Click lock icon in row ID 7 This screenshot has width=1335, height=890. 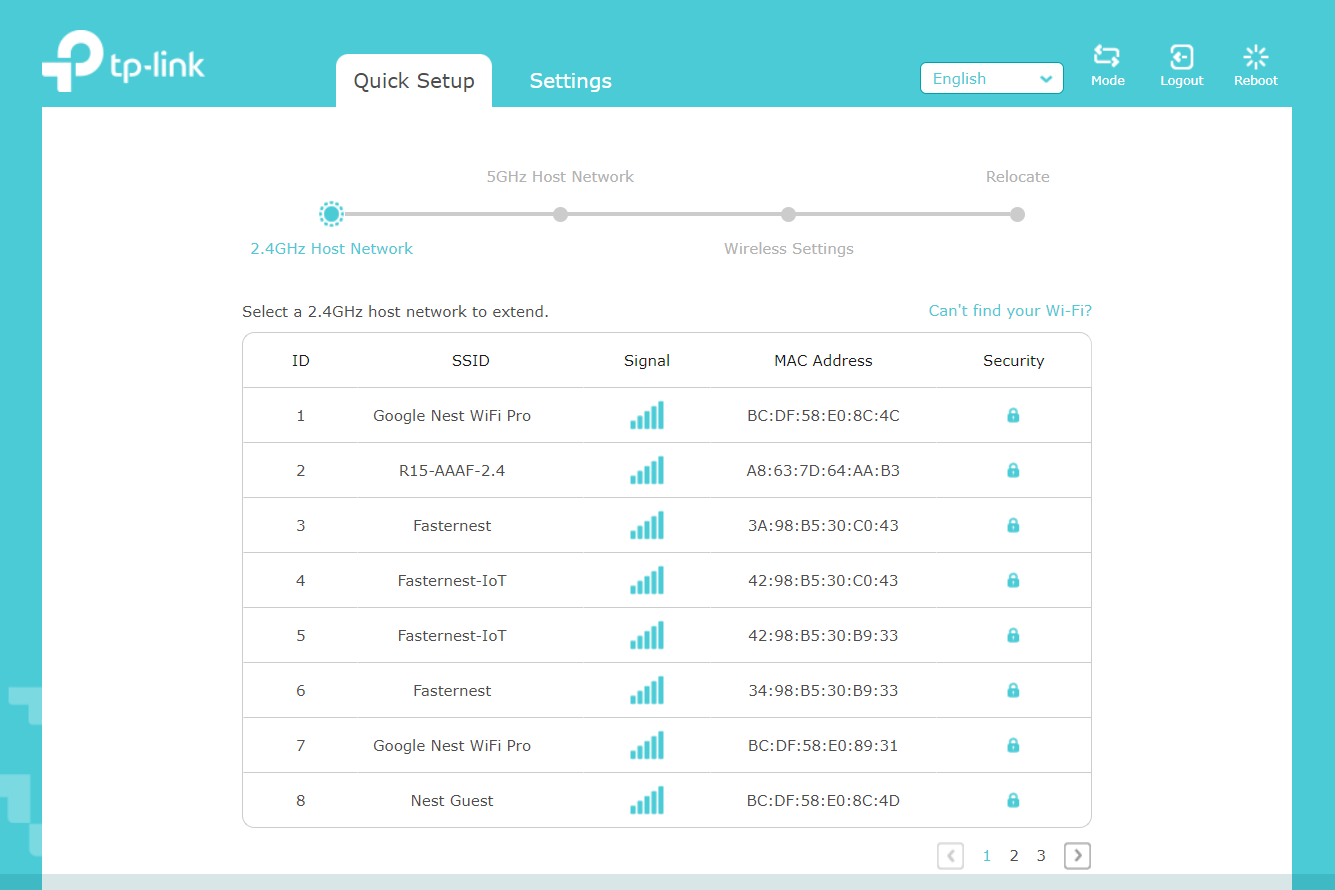point(1013,745)
